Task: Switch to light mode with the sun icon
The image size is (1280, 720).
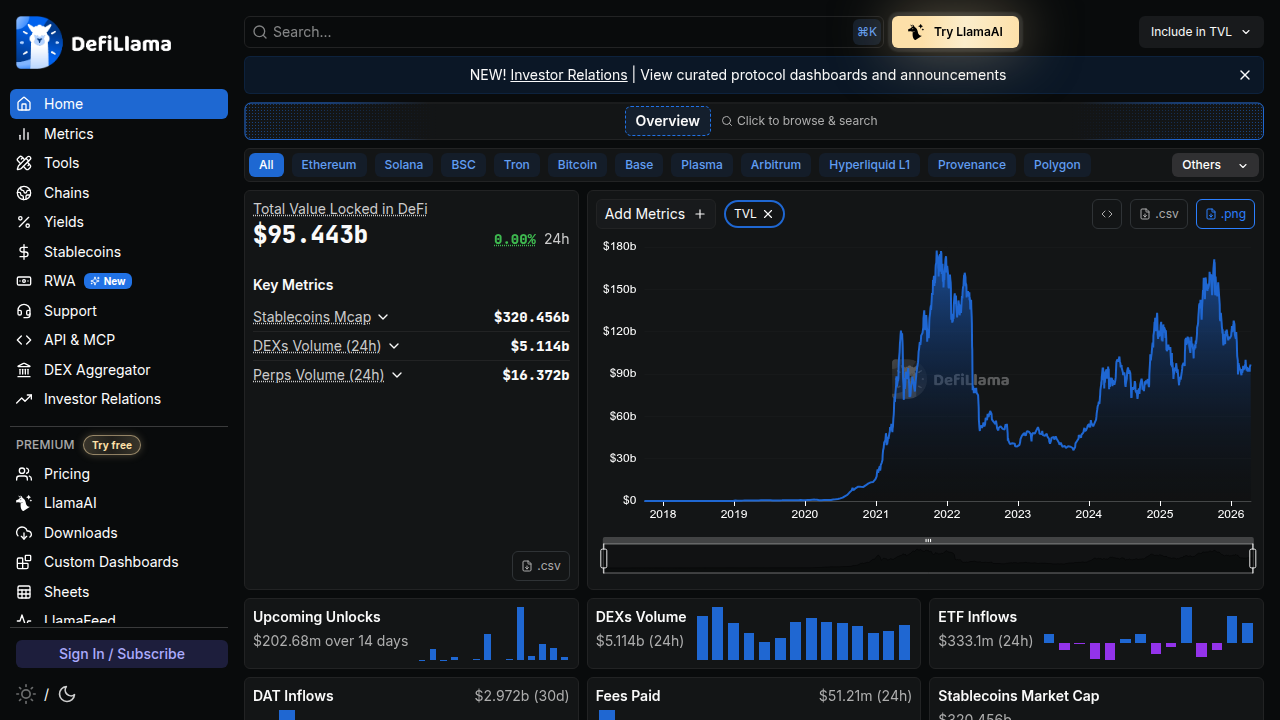Action: [28, 694]
